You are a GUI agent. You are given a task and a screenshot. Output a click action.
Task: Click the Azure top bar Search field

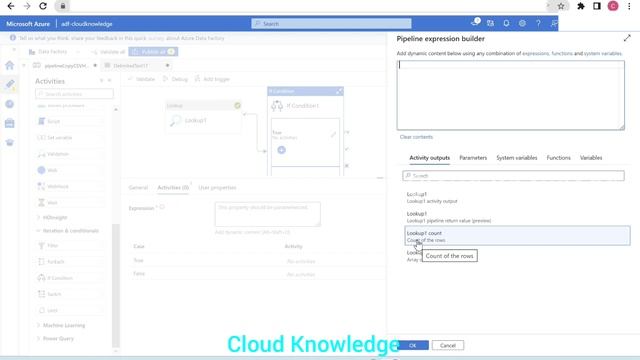tap(331, 24)
